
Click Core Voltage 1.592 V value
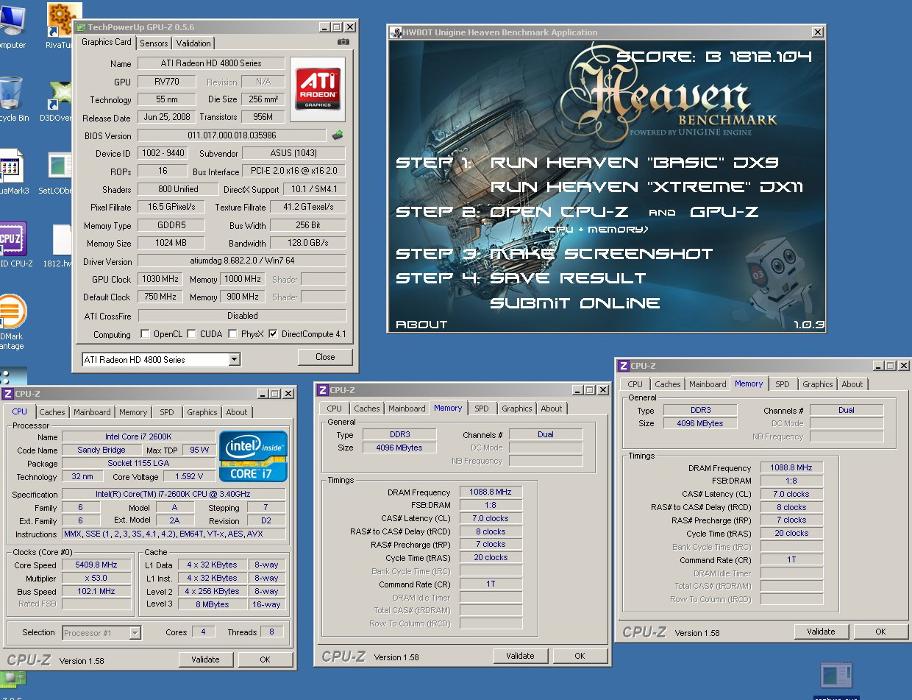point(189,476)
